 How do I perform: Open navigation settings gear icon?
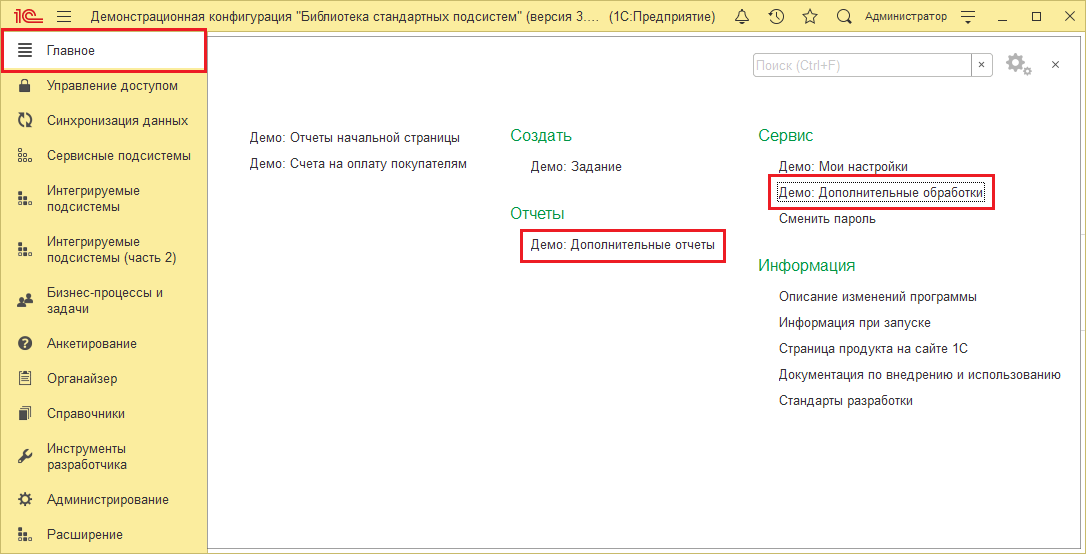[1018, 64]
